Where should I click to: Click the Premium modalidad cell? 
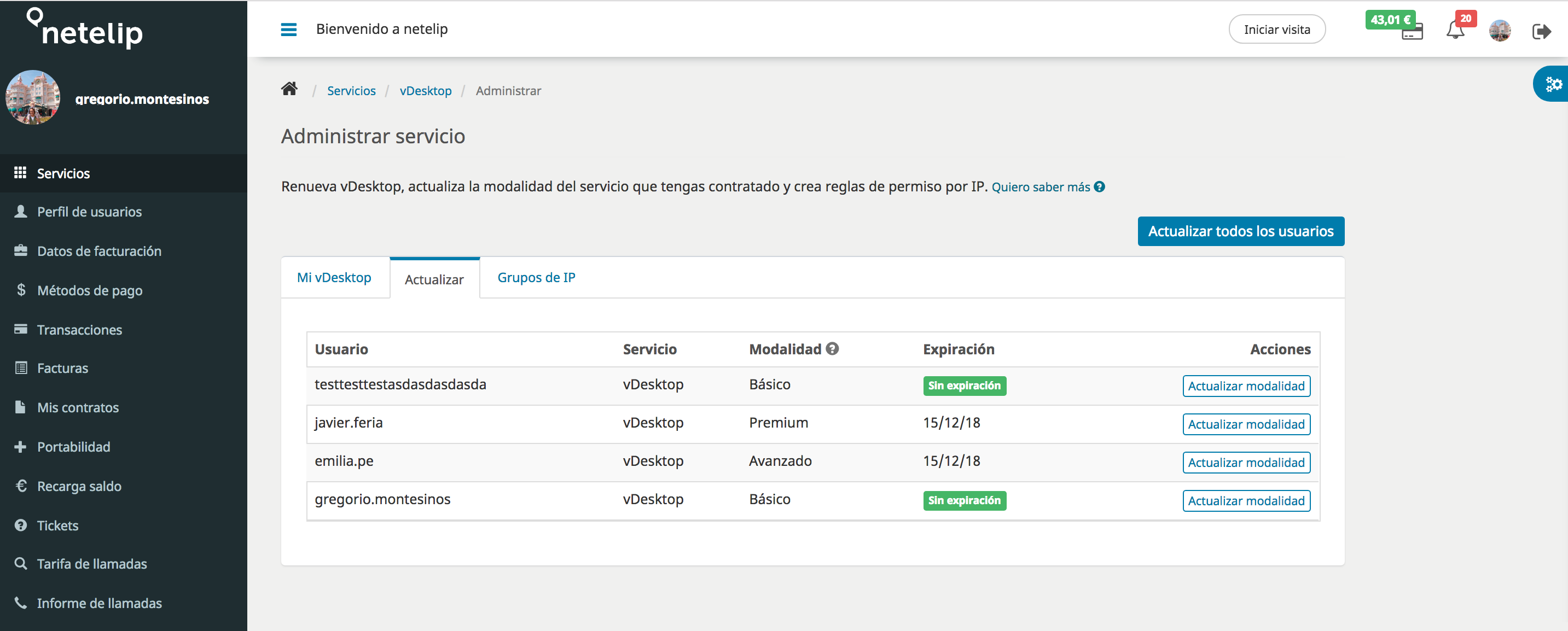[x=779, y=423]
